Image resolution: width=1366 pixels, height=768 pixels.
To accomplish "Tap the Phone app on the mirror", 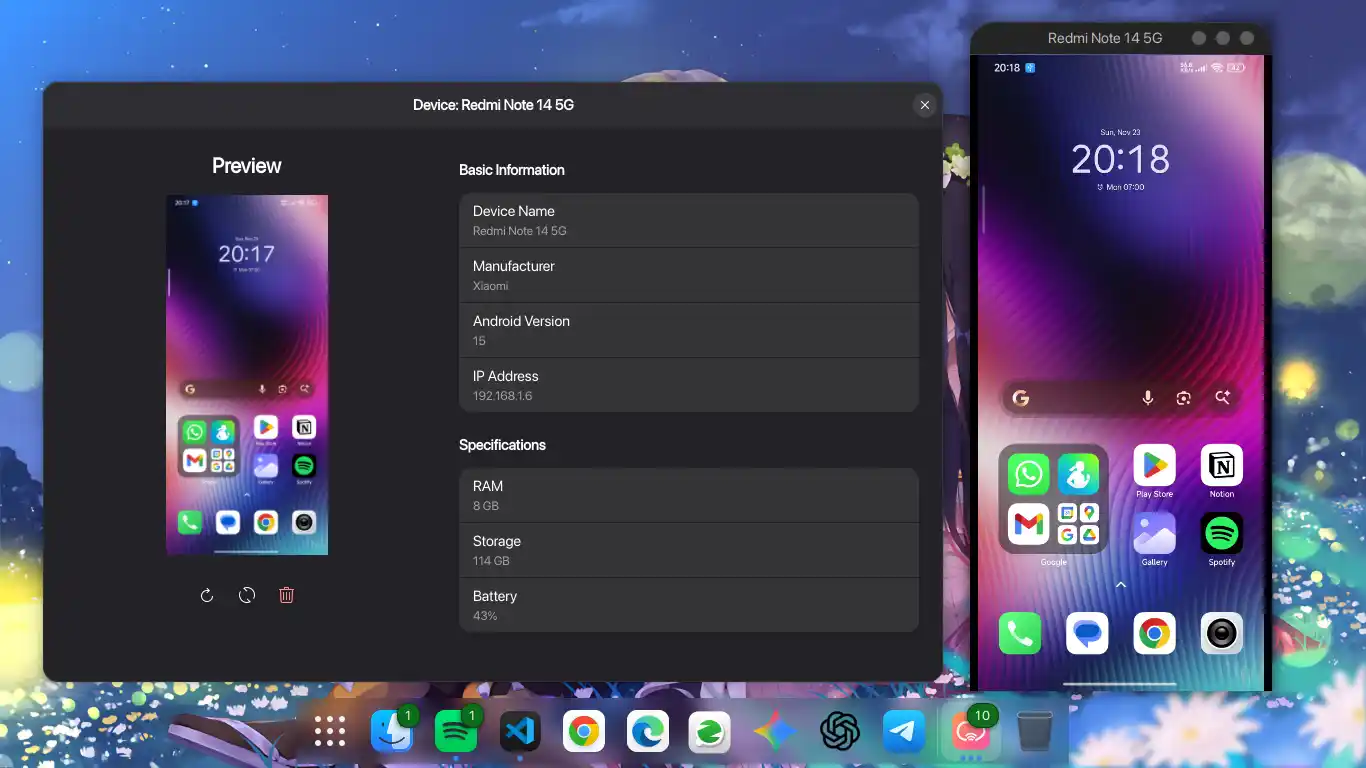I will [1019, 632].
